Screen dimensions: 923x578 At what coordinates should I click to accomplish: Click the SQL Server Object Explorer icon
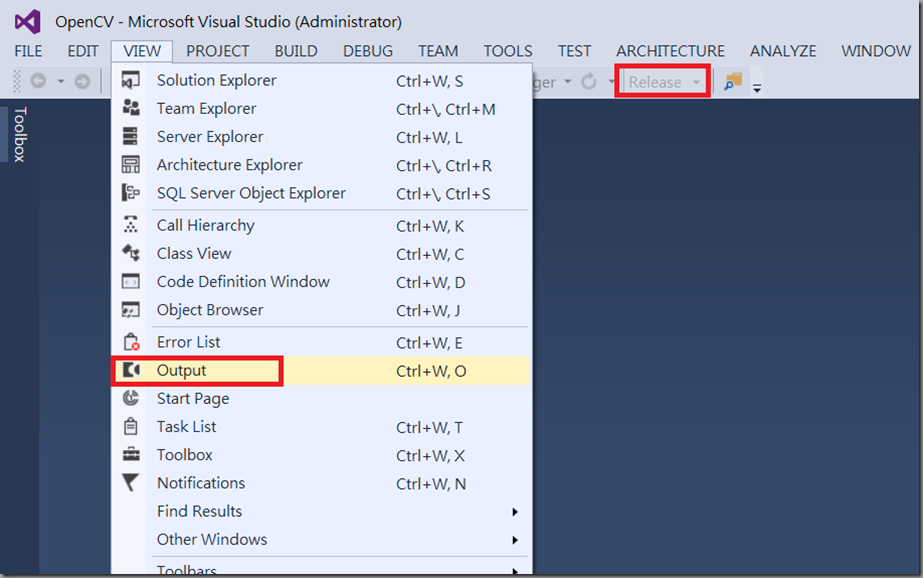pyautogui.click(x=130, y=192)
